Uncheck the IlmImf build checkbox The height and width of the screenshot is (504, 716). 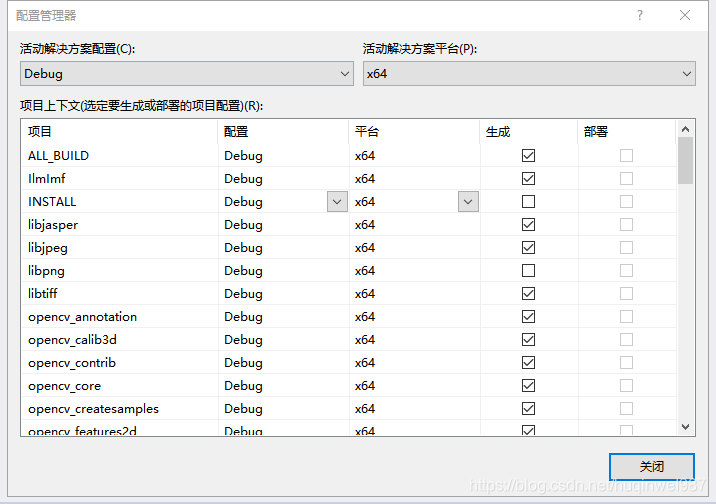point(528,178)
